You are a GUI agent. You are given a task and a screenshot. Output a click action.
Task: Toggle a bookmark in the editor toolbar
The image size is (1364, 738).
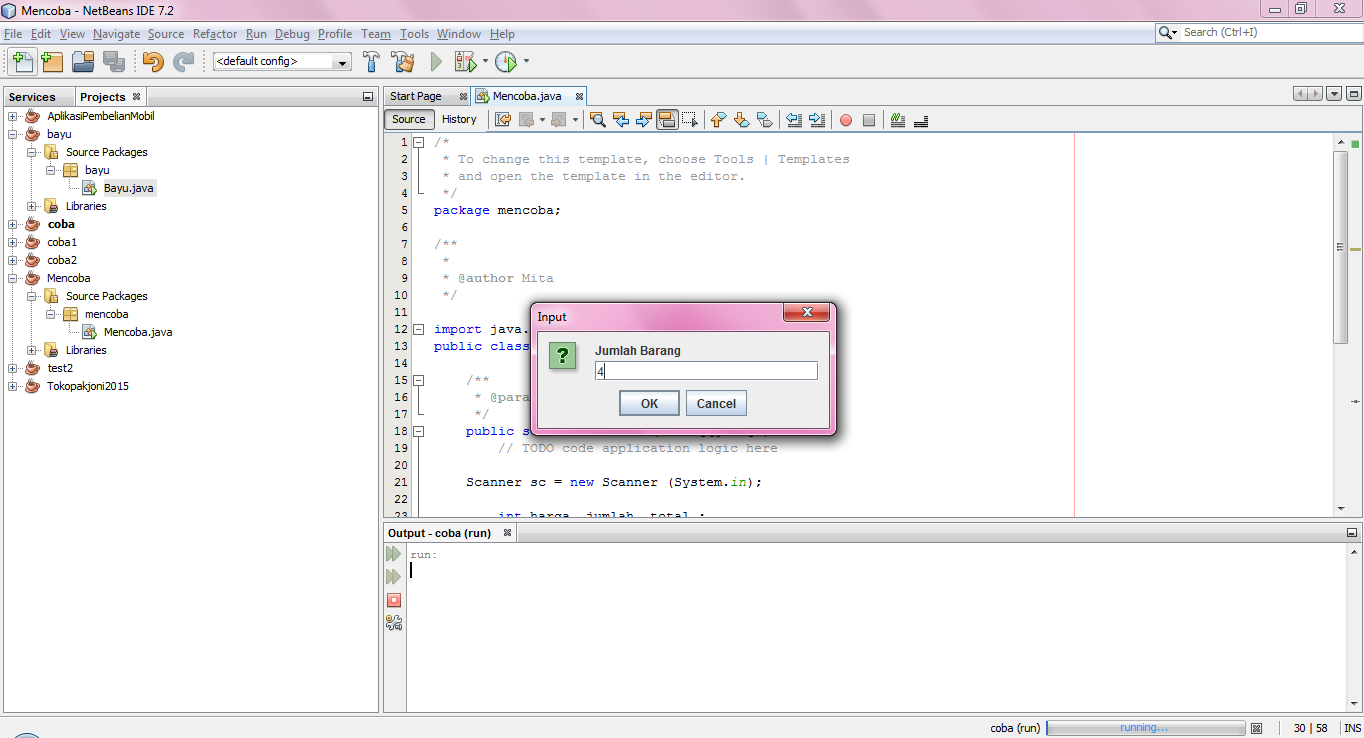[765, 119]
